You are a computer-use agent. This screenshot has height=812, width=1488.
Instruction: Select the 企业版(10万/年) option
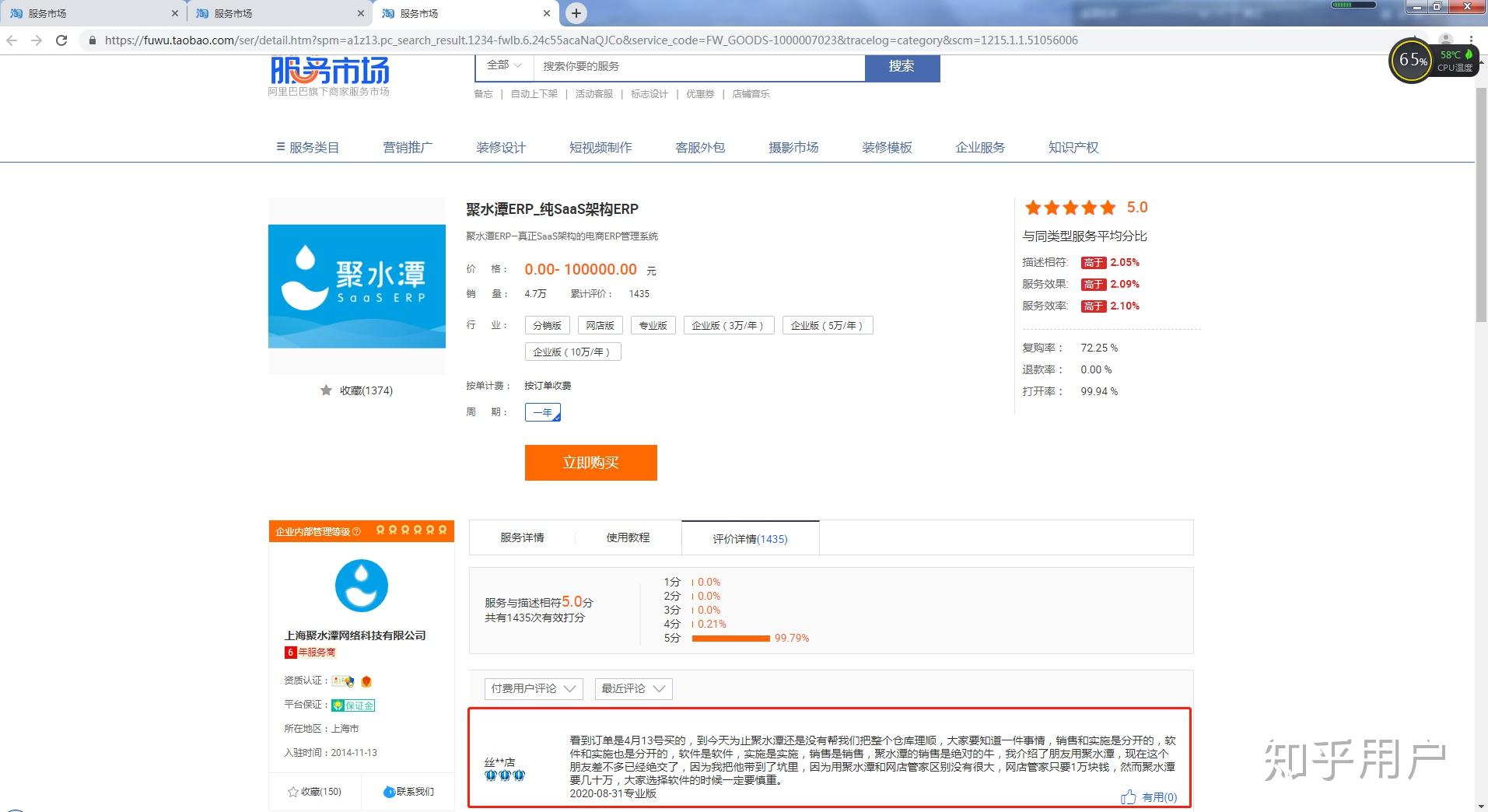[x=572, y=352]
